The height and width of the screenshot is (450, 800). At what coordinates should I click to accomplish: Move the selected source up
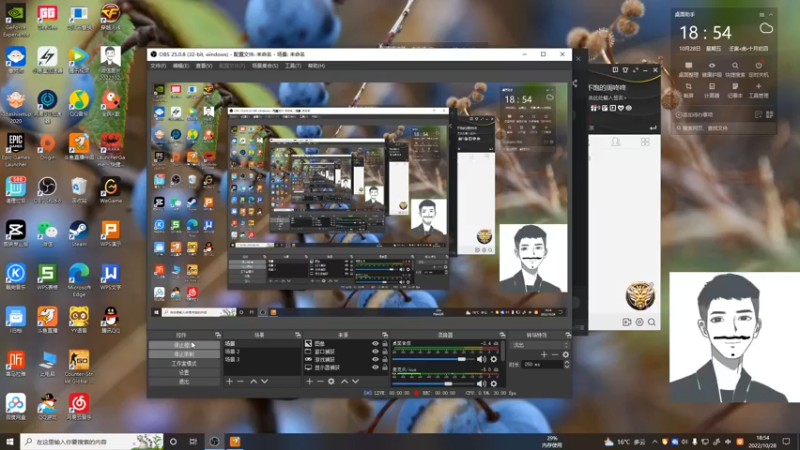pyautogui.click(x=344, y=381)
